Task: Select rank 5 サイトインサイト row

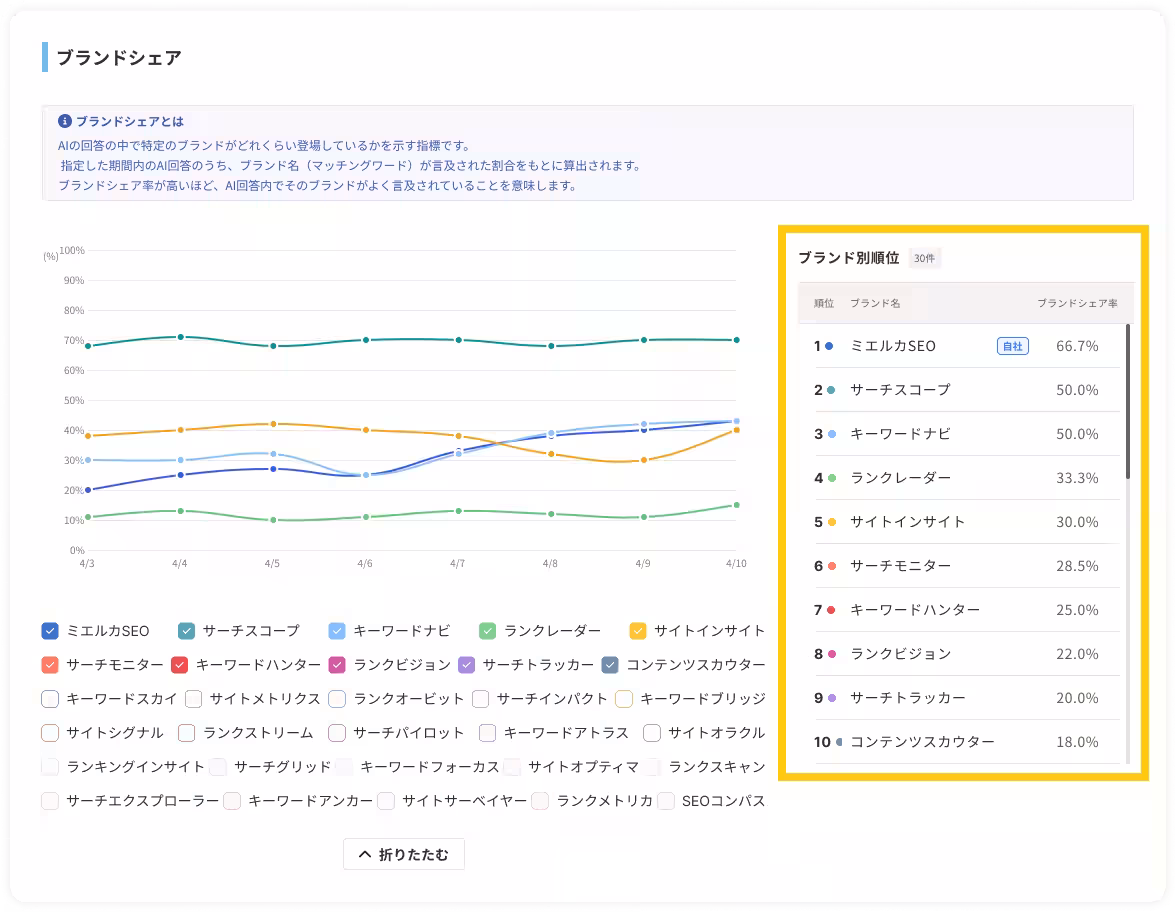Action: tap(960, 522)
